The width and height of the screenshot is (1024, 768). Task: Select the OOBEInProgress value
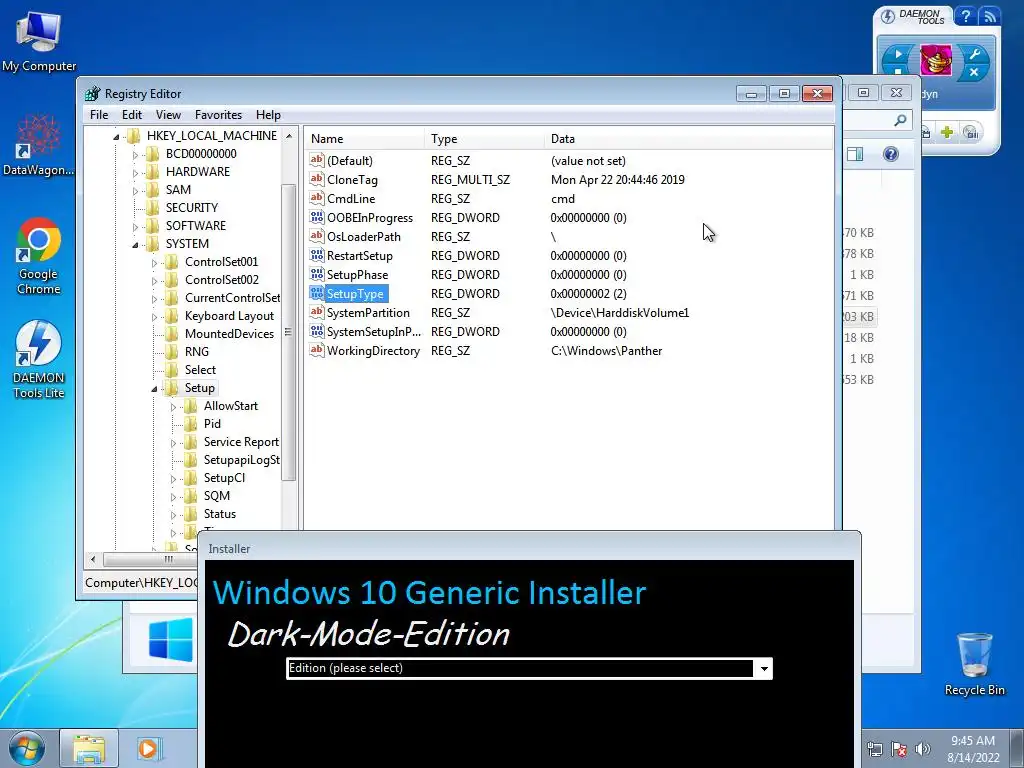pos(370,217)
